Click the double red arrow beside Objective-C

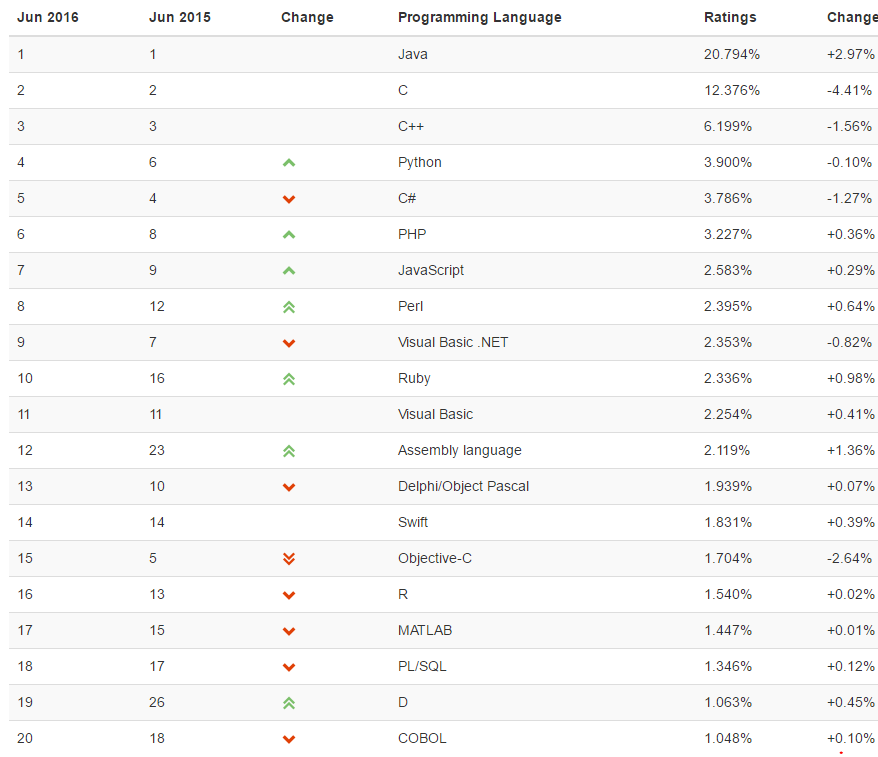(289, 559)
